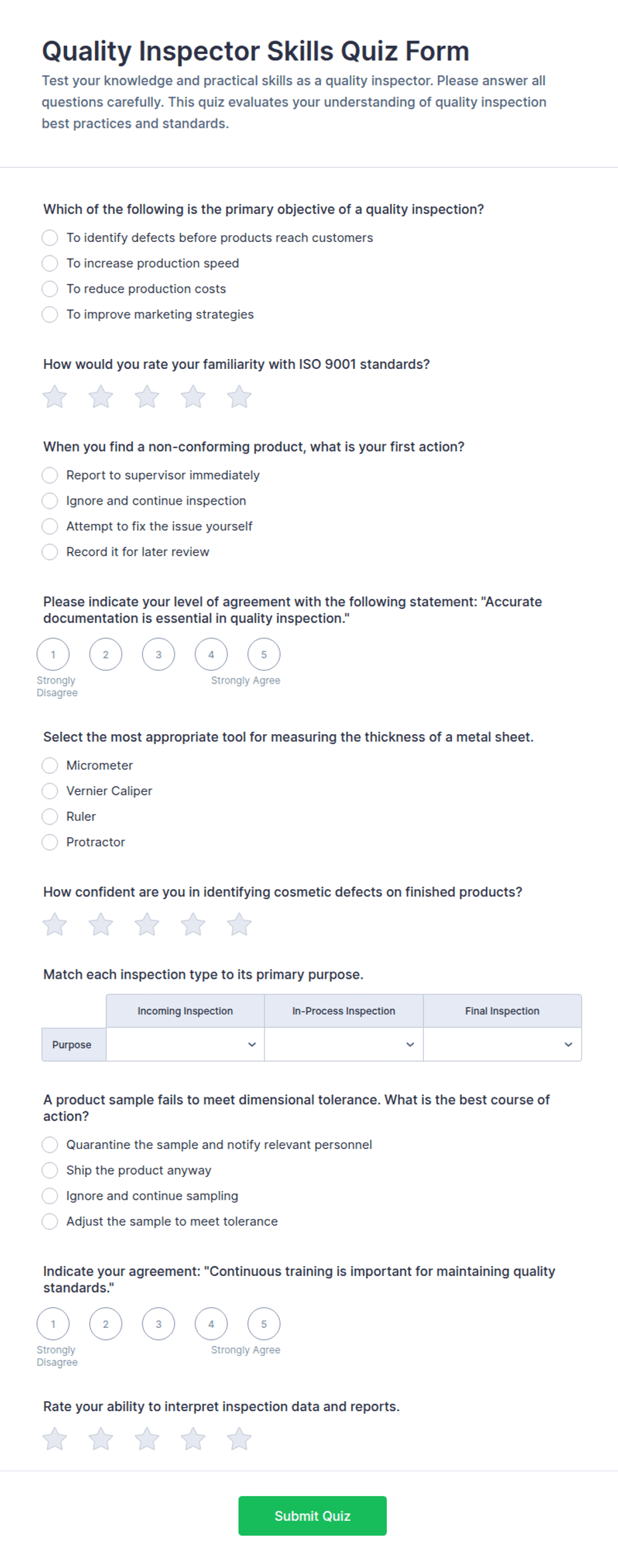
Task: Select third star for ISO 9001 familiarity
Action: [x=147, y=397]
